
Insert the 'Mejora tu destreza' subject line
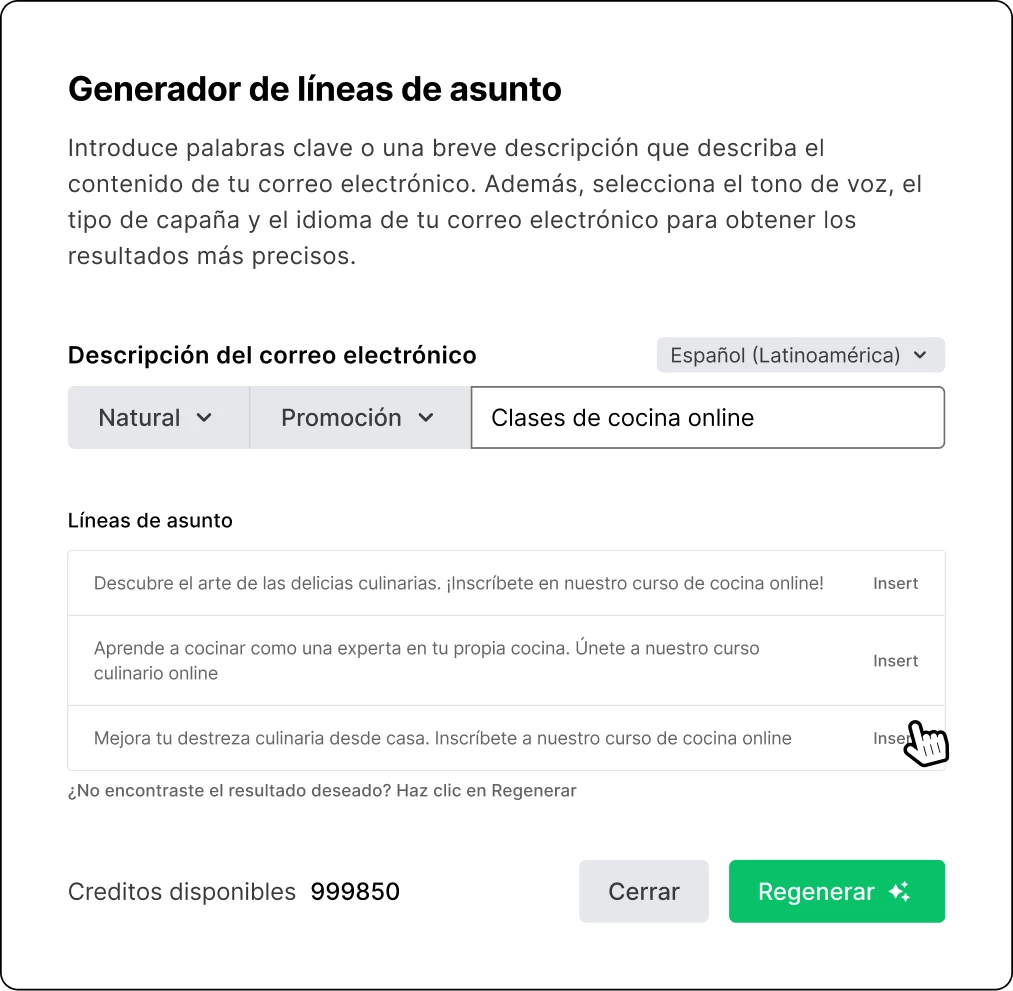pyautogui.click(x=890, y=739)
